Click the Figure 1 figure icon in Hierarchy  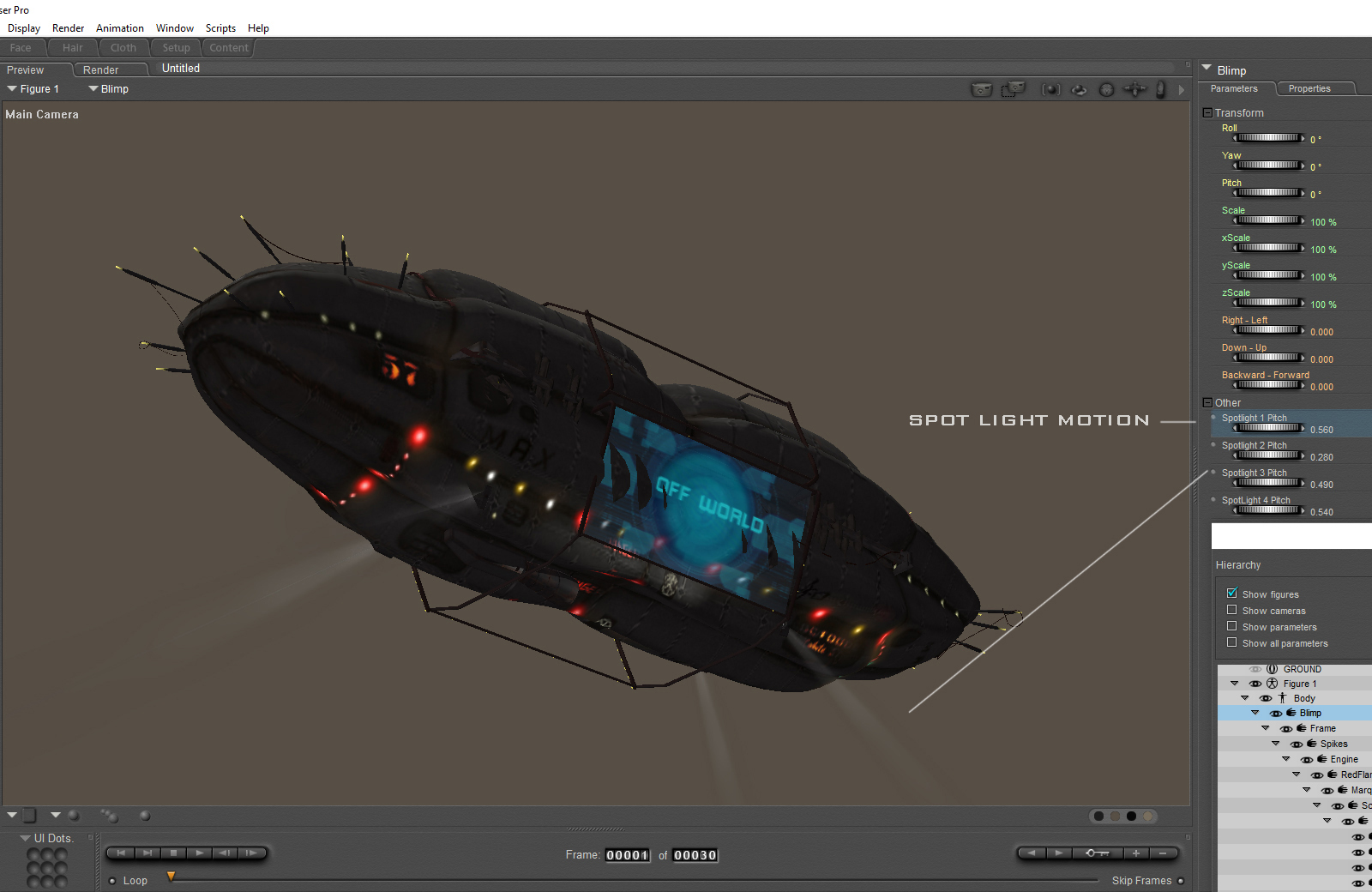pyautogui.click(x=1273, y=684)
